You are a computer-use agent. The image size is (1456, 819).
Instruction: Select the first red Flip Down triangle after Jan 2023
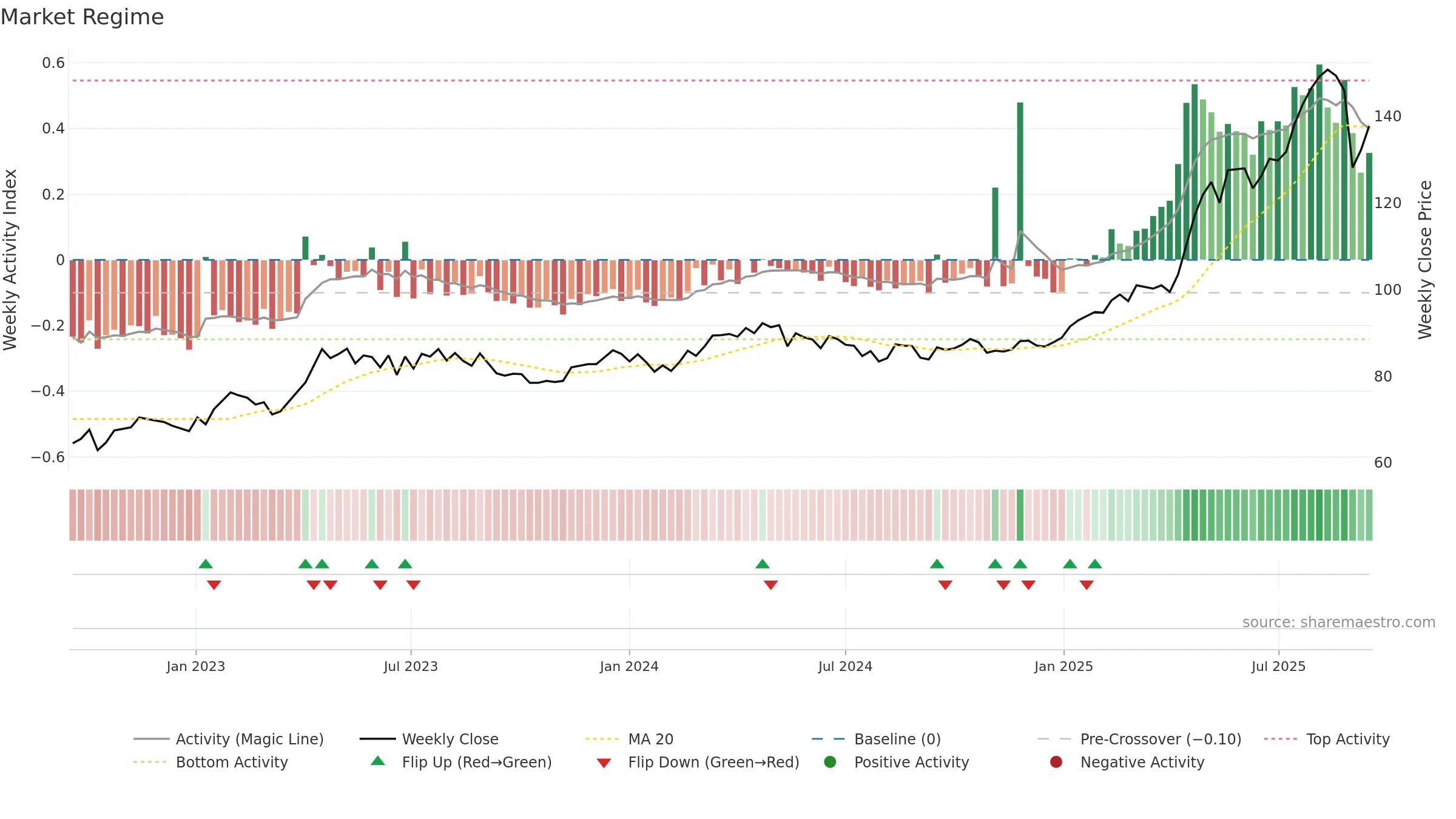pyautogui.click(x=214, y=585)
